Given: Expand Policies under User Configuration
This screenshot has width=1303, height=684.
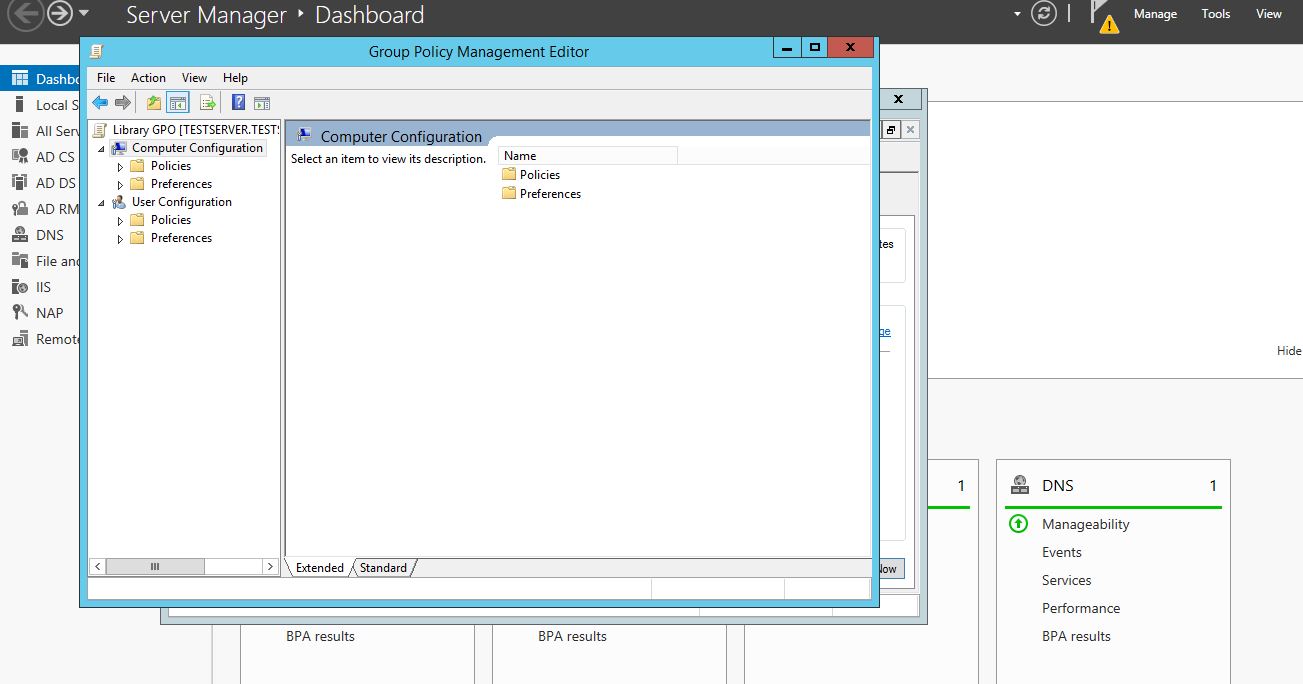Looking at the screenshot, I should [120, 221].
